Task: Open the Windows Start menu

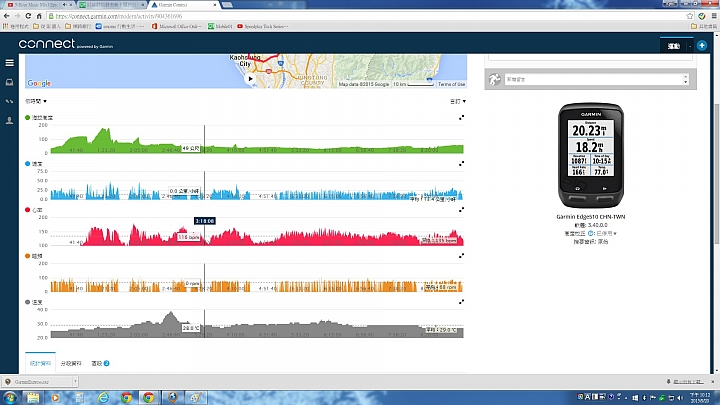Action: coord(10,397)
